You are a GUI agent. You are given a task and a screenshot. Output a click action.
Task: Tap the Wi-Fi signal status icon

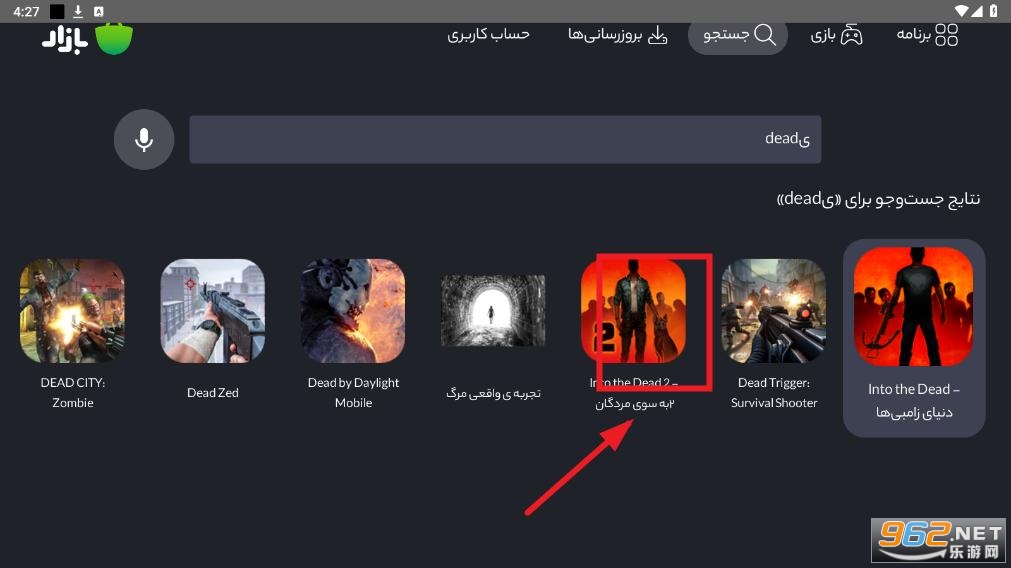pos(961,11)
